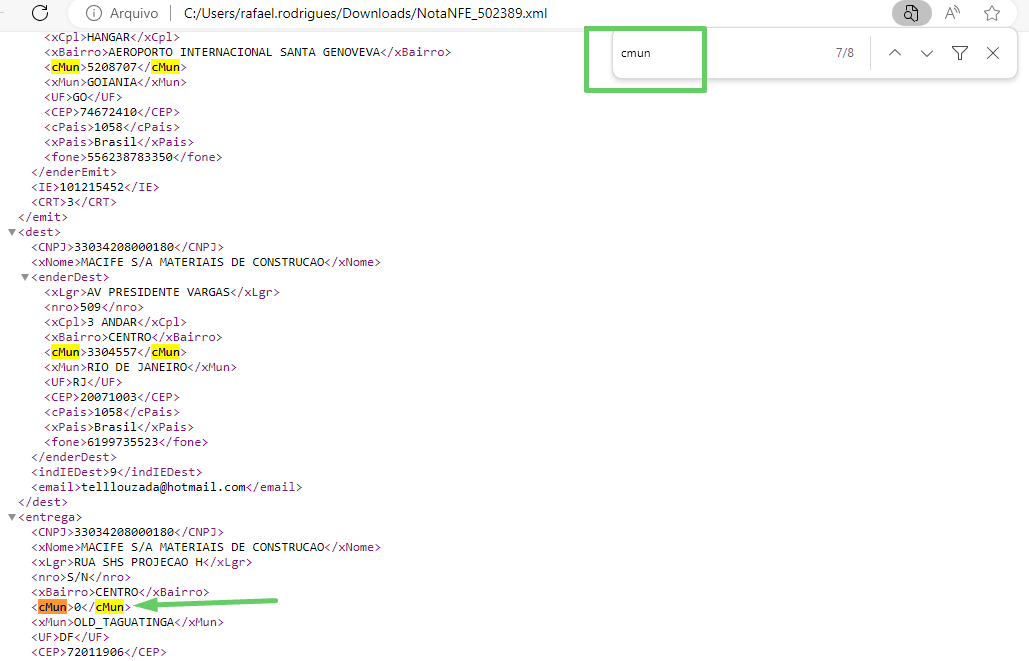
Task: Select the UF value RJ
Action: tap(80, 382)
